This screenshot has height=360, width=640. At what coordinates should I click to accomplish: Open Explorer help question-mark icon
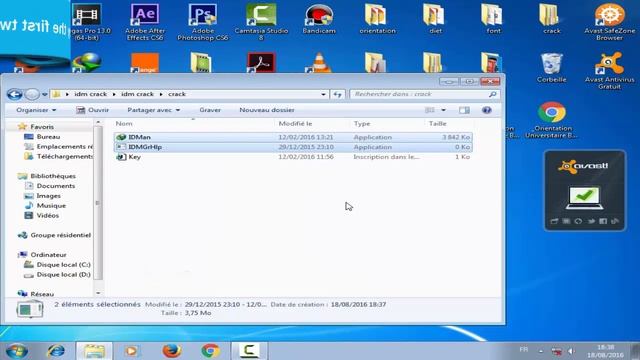pyautogui.click(x=487, y=110)
